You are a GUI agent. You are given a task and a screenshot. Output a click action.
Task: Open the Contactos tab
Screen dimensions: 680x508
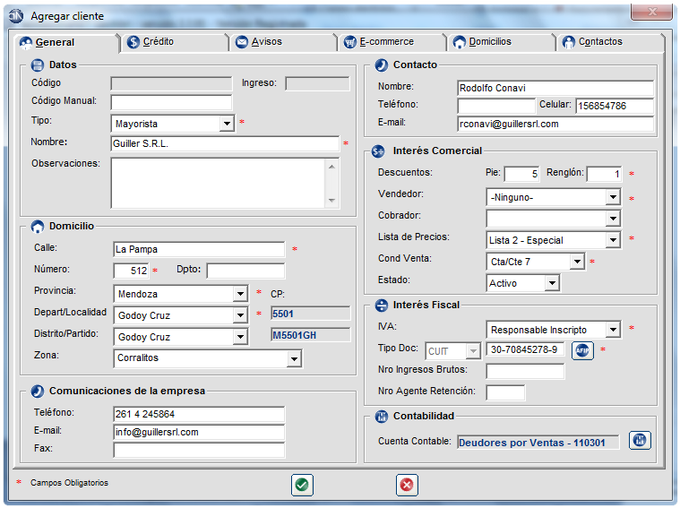611,42
